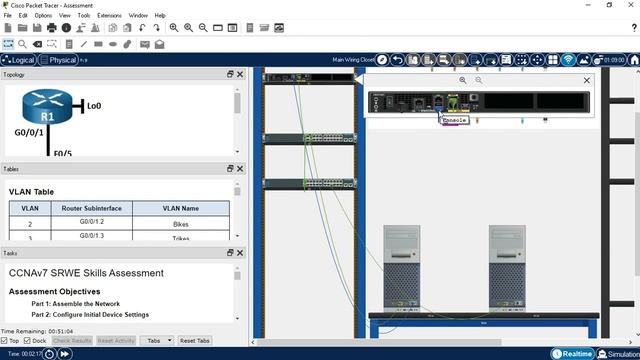This screenshot has width=640, height=360.
Task: Toggle the wireless signal icon
Action: (568, 60)
